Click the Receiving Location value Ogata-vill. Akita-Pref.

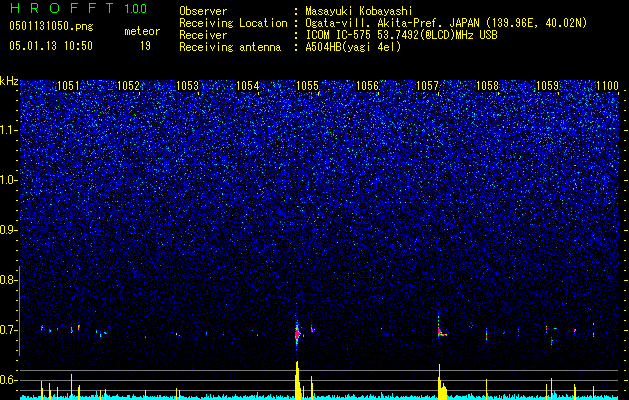pos(373,23)
